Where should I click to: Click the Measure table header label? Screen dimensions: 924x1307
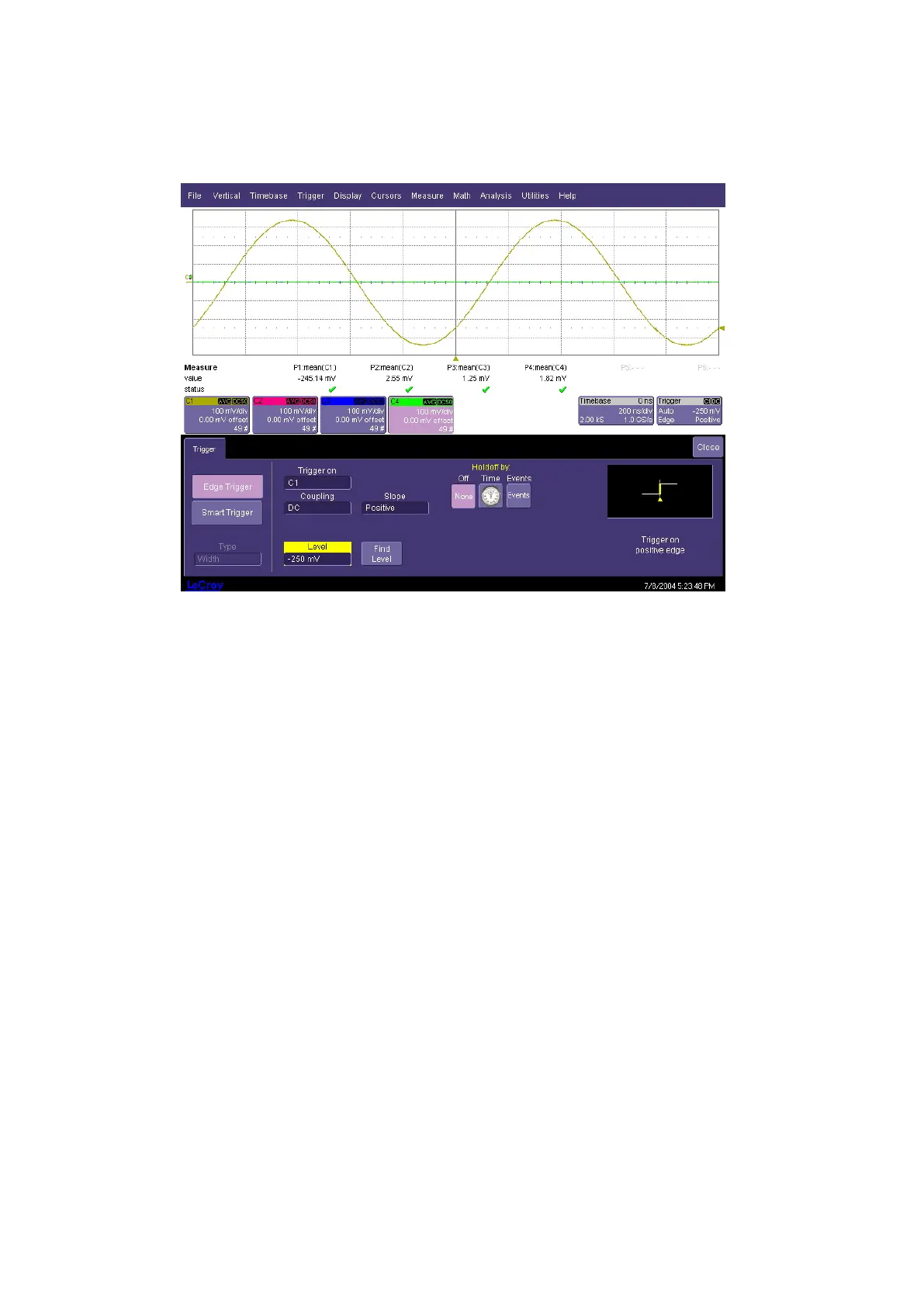(200, 368)
